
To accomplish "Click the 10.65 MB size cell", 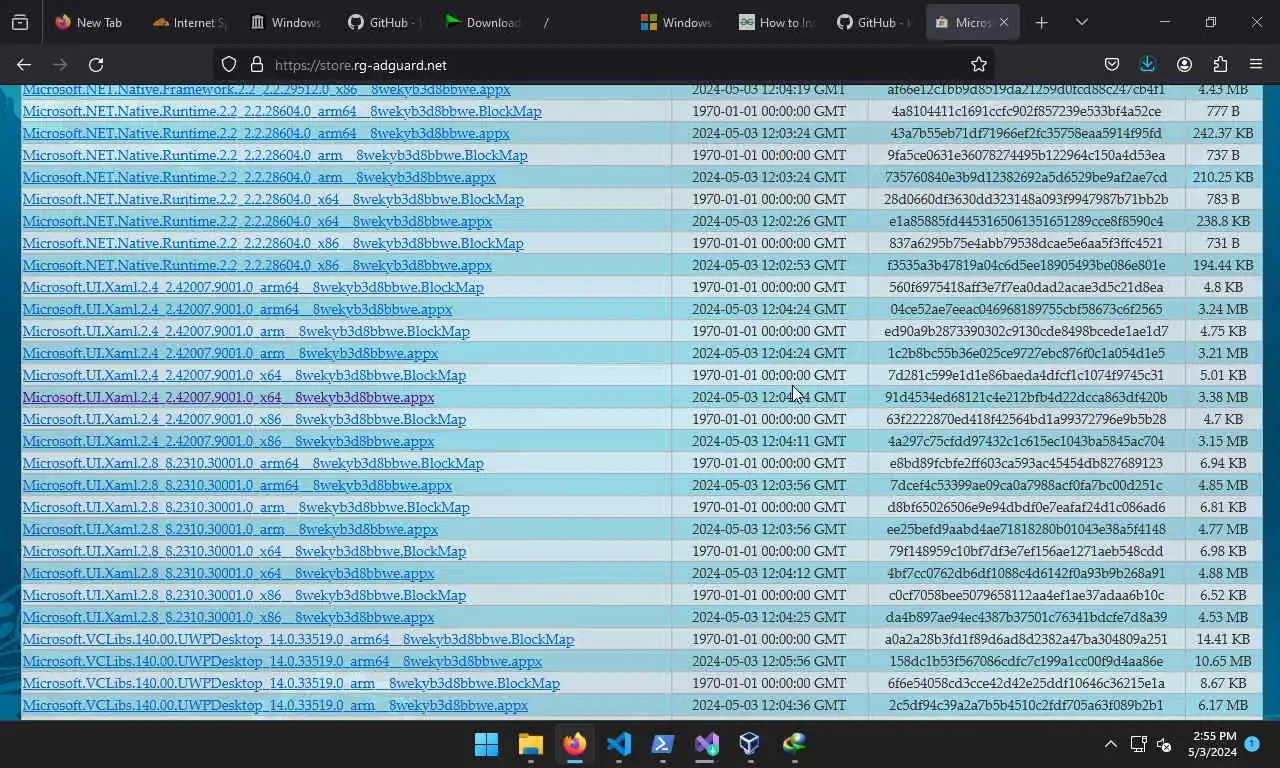I will click(x=1222, y=661).
